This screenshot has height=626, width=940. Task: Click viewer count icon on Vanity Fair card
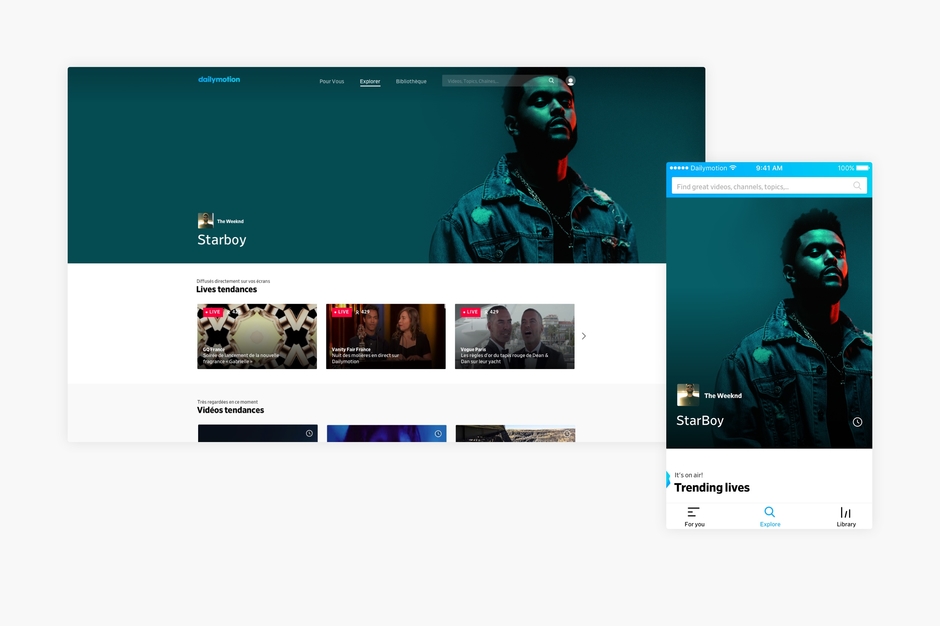[357, 312]
